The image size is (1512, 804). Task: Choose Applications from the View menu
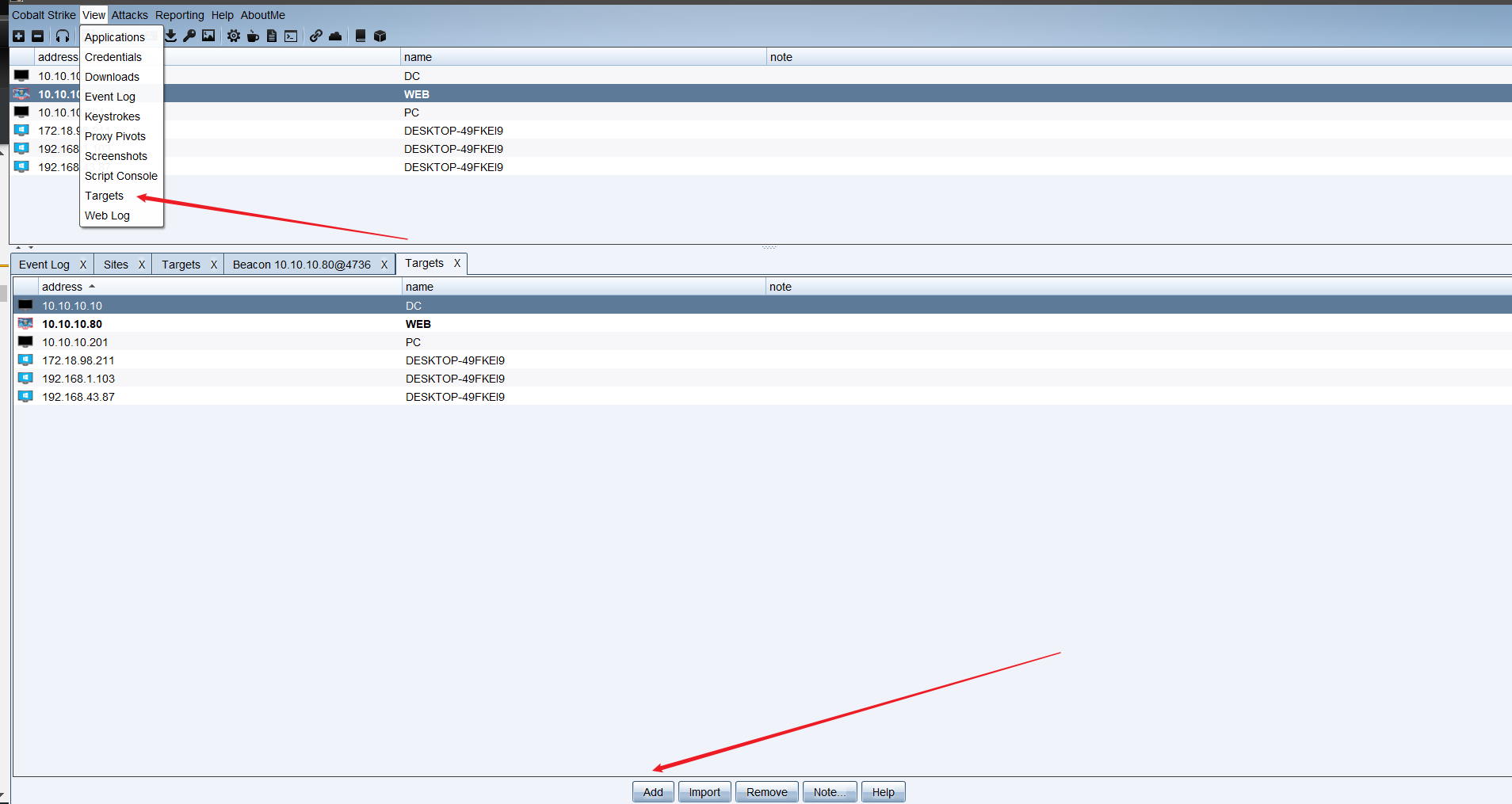point(122,37)
